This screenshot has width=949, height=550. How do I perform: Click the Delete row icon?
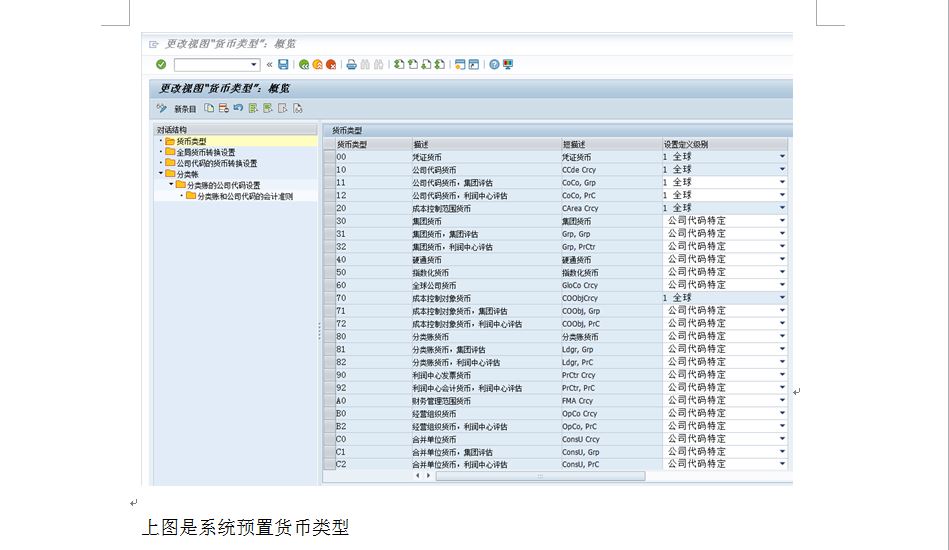(223, 108)
